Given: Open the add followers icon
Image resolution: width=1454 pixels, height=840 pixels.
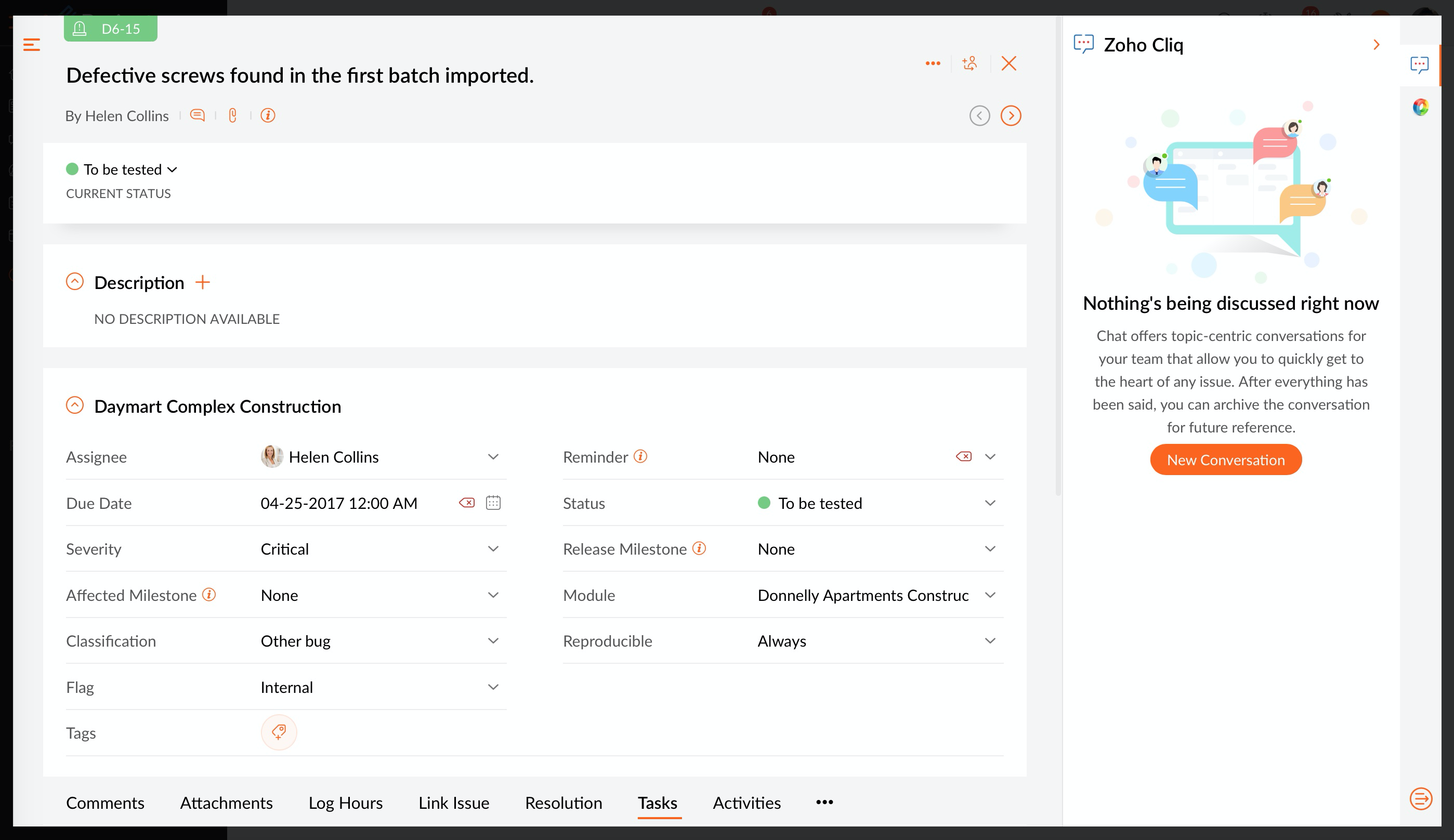Looking at the screenshot, I should [x=970, y=63].
